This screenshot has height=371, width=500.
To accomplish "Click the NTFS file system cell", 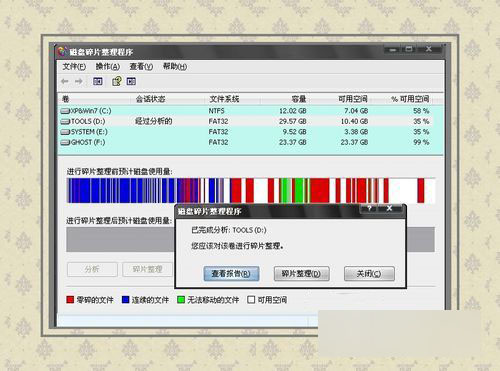I will pyautogui.click(x=217, y=111).
